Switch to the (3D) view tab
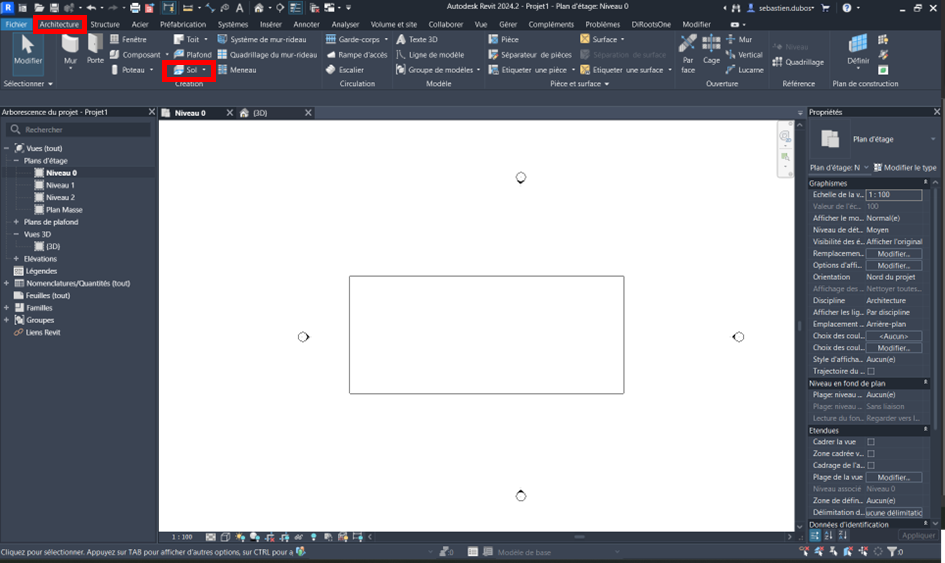Image resolution: width=945 pixels, height=563 pixels. click(259, 113)
